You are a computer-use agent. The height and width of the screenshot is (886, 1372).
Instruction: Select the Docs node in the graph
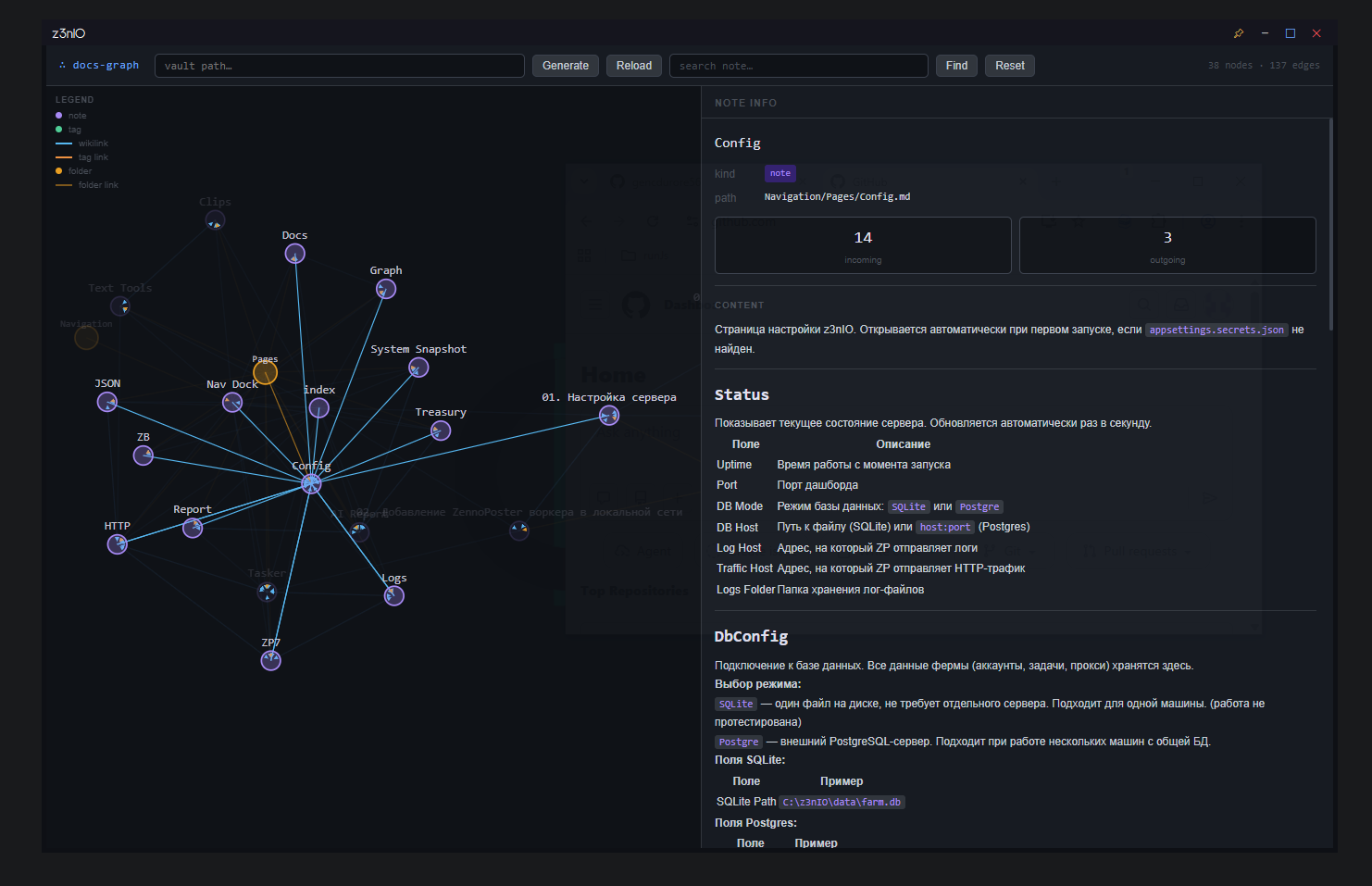(294, 254)
